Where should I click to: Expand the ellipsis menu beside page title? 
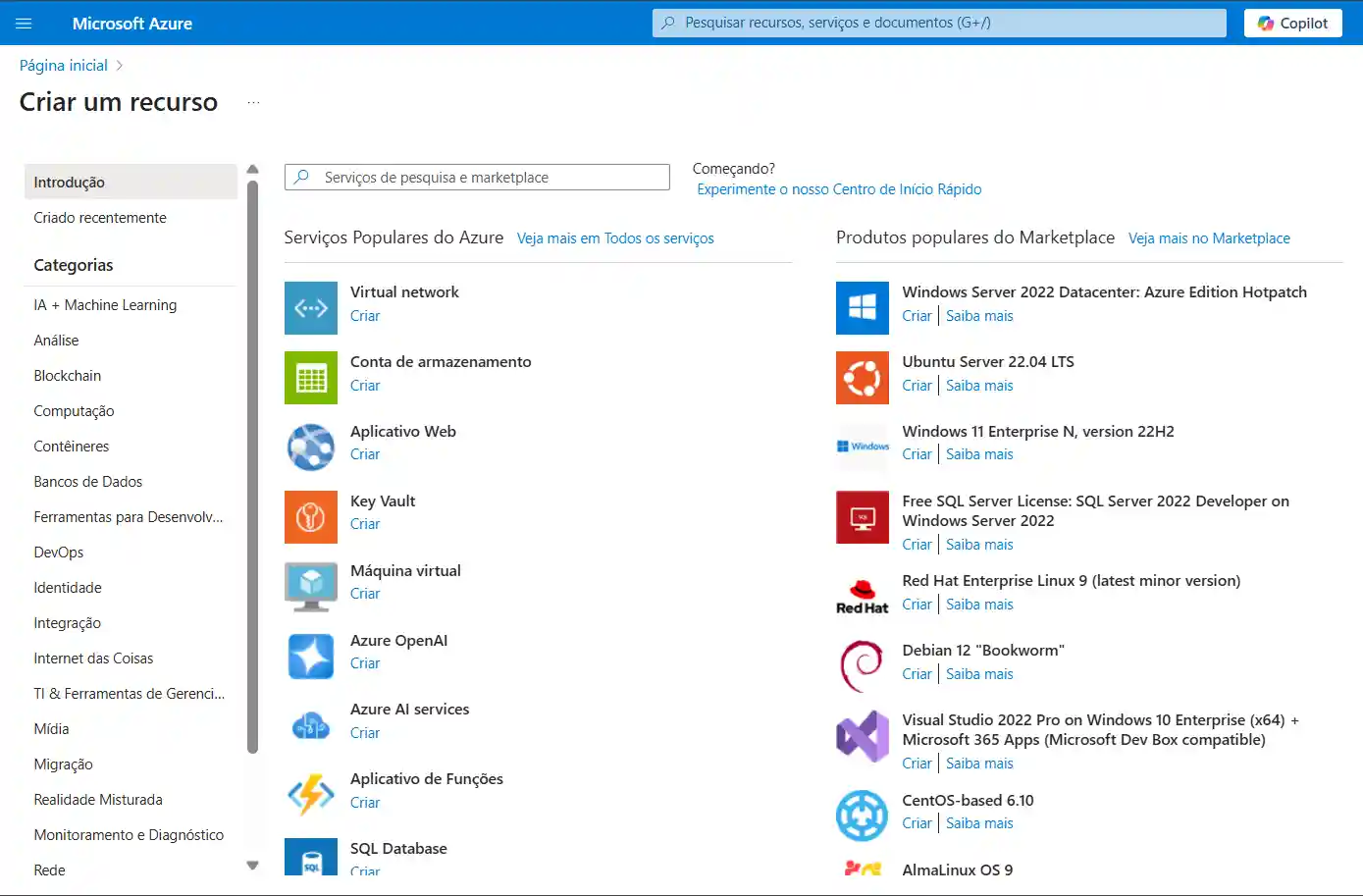(x=253, y=103)
